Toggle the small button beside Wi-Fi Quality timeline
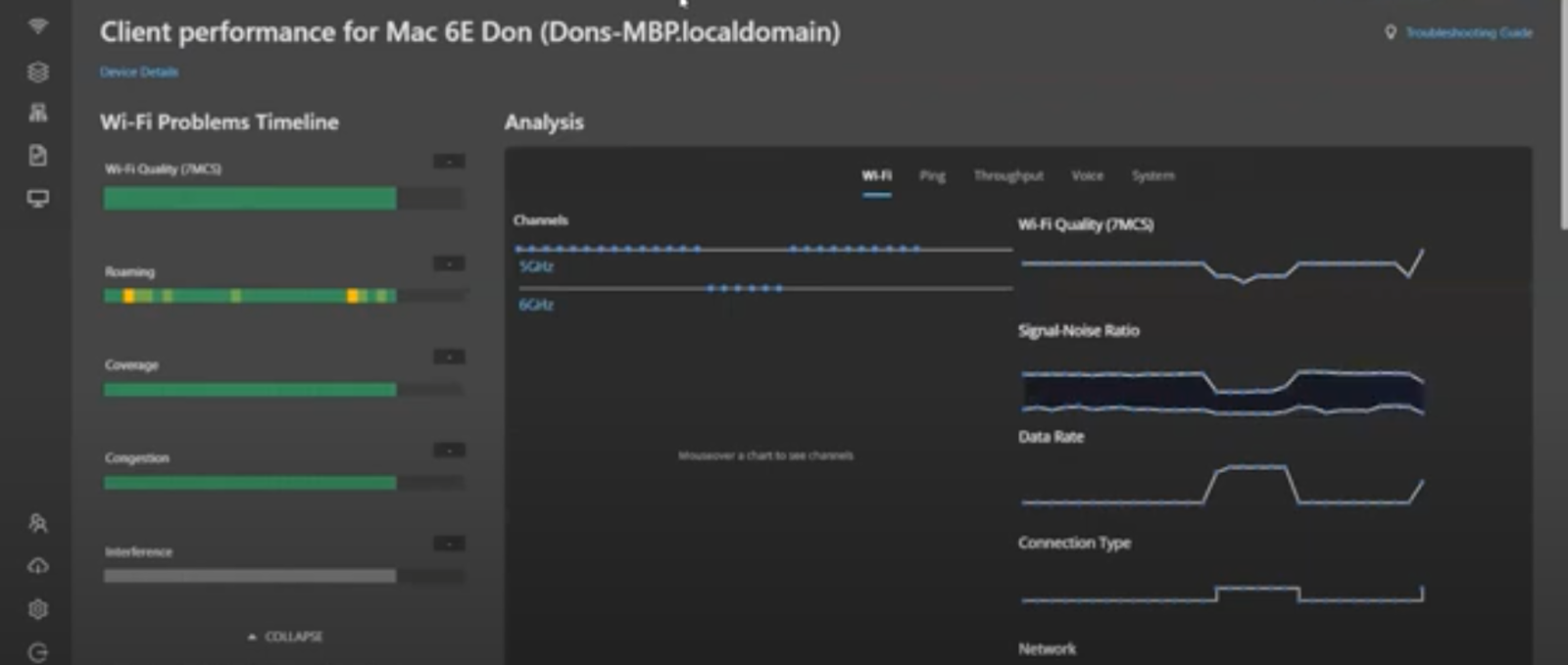The image size is (1568, 665). pos(449,161)
